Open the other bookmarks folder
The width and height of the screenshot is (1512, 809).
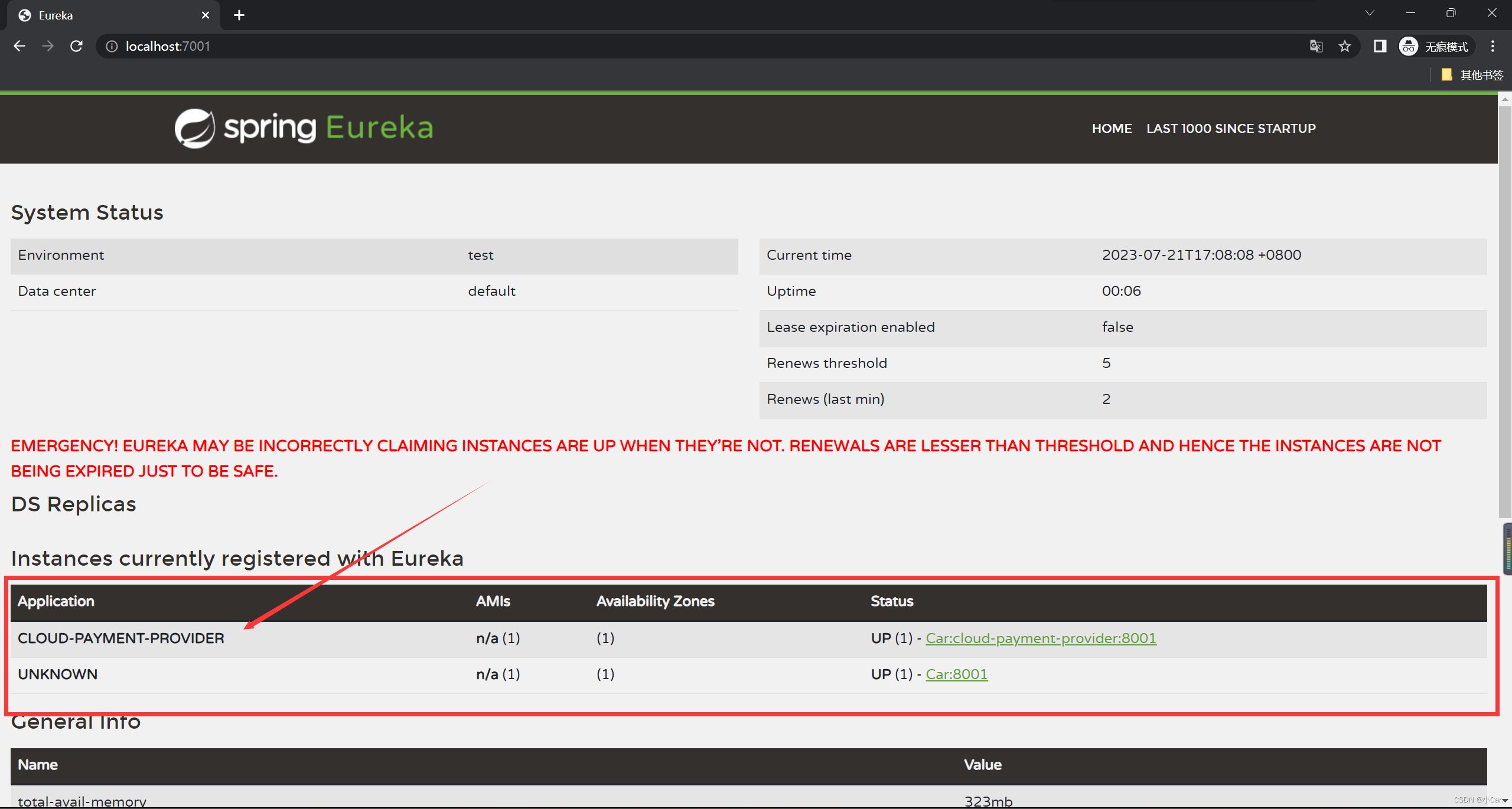pos(1473,75)
